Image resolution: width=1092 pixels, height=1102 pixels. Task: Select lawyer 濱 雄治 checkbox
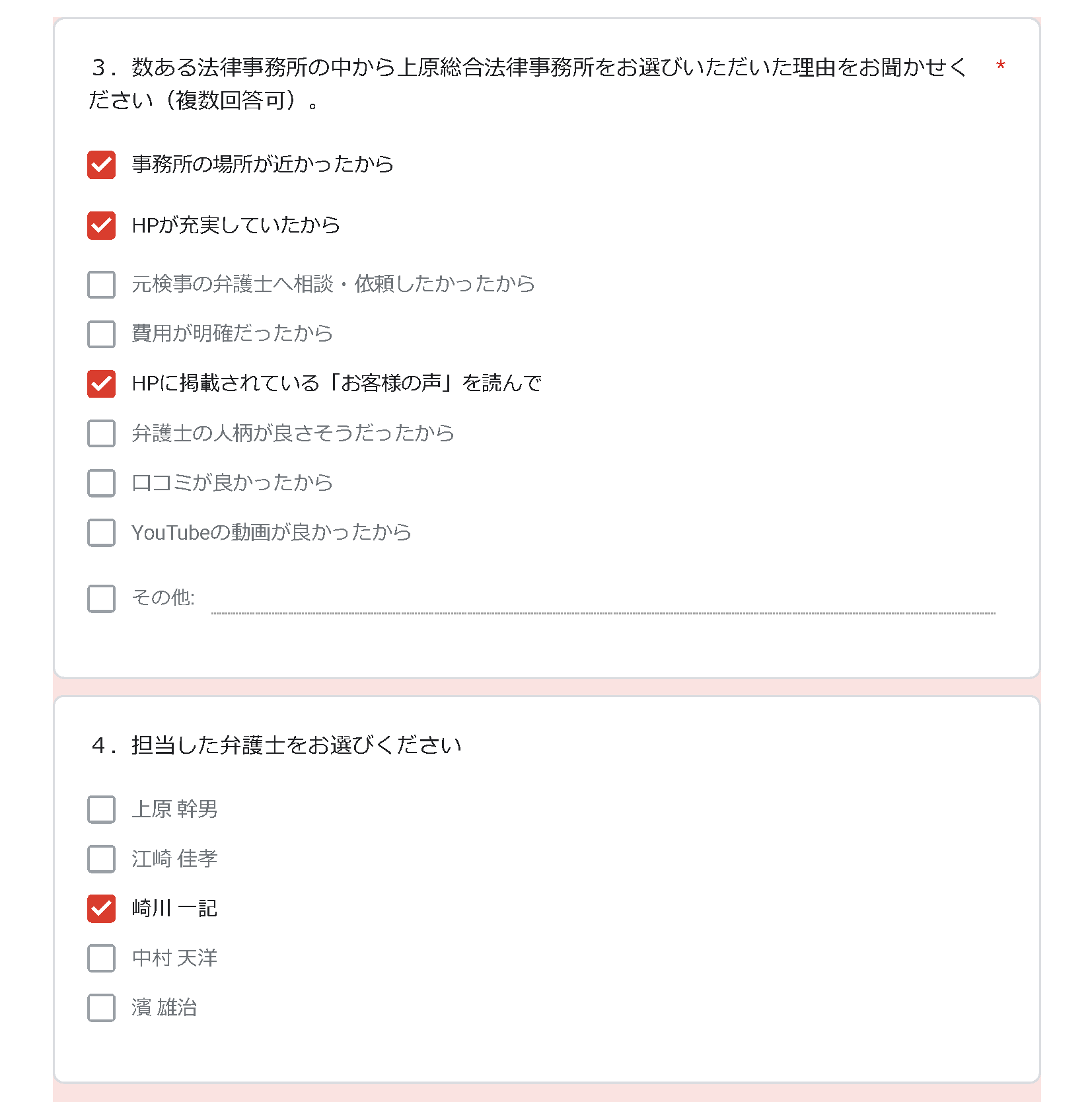[x=101, y=1008]
